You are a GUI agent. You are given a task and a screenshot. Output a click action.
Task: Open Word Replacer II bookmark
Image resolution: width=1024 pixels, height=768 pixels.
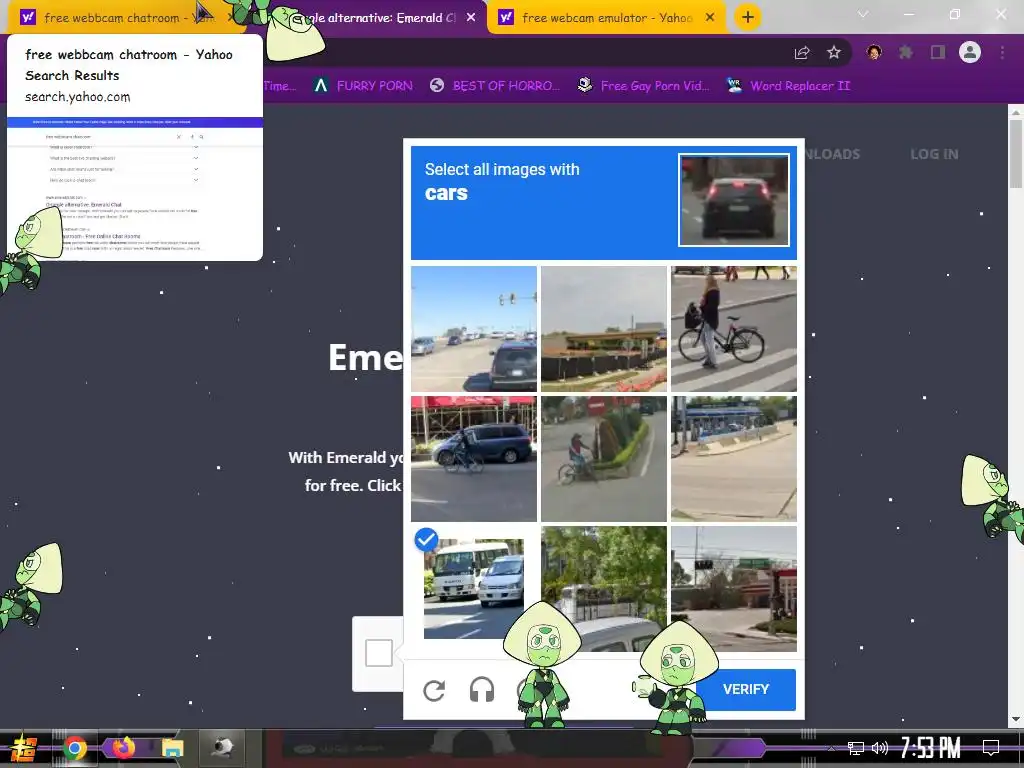[x=788, y=86]
